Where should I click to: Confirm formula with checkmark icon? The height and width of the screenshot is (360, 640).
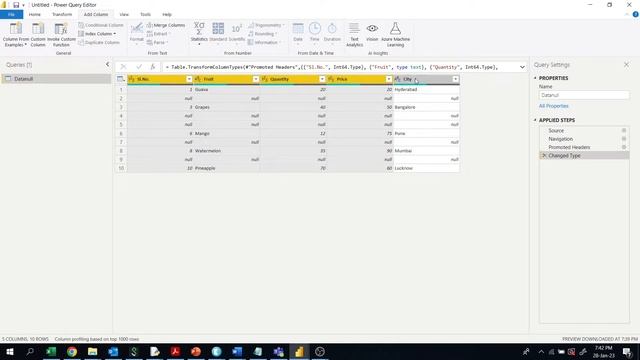point(139,67)
